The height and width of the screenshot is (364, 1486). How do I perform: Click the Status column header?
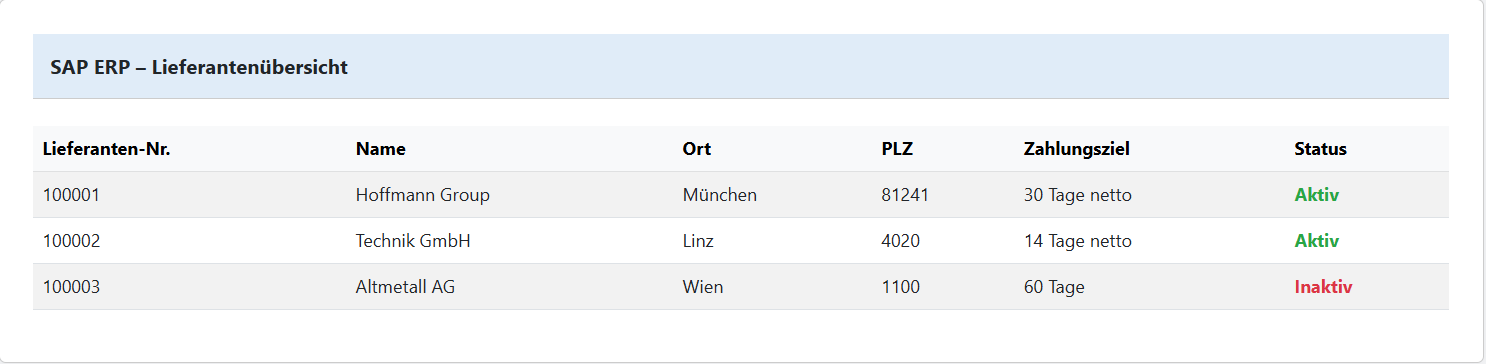pos(1321,149)
